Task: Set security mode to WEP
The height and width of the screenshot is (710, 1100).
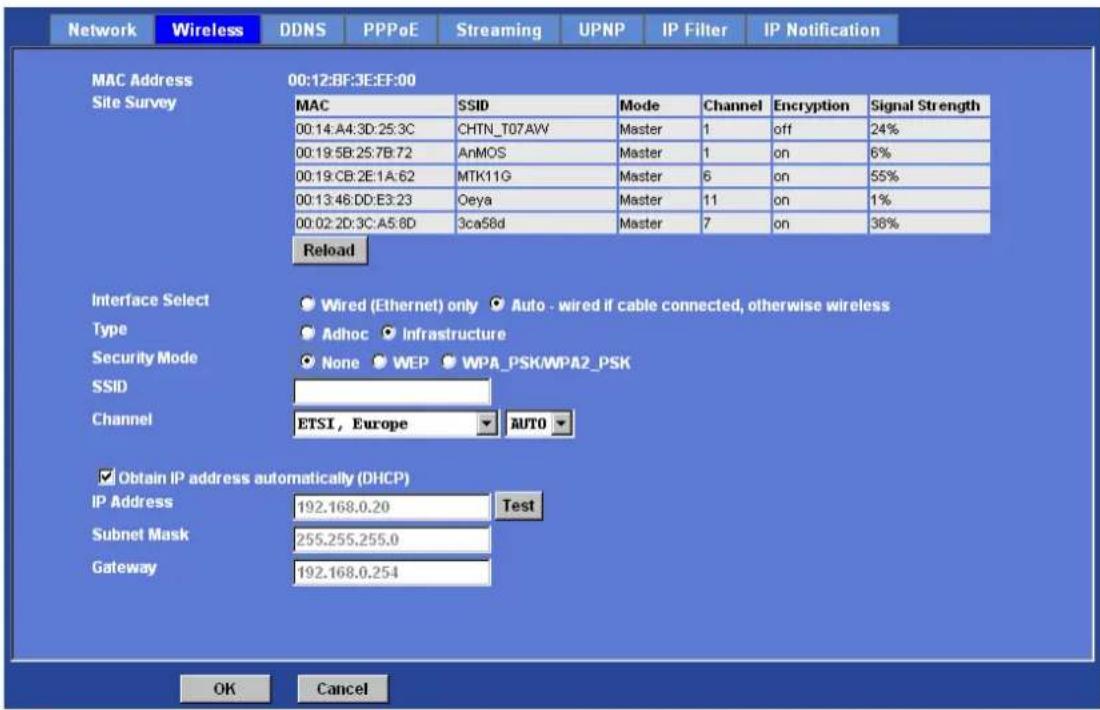Action: click(x=379, y=362)
